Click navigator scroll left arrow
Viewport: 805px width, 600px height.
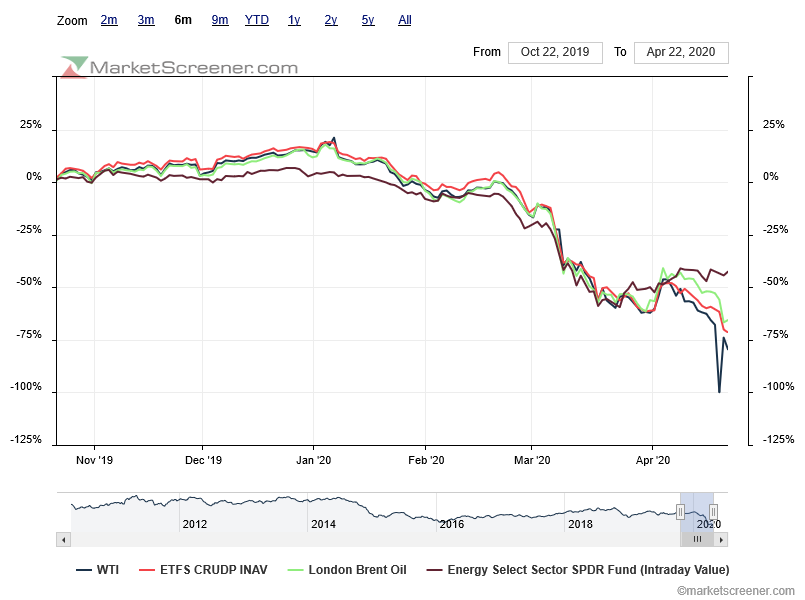click(64, 539)
